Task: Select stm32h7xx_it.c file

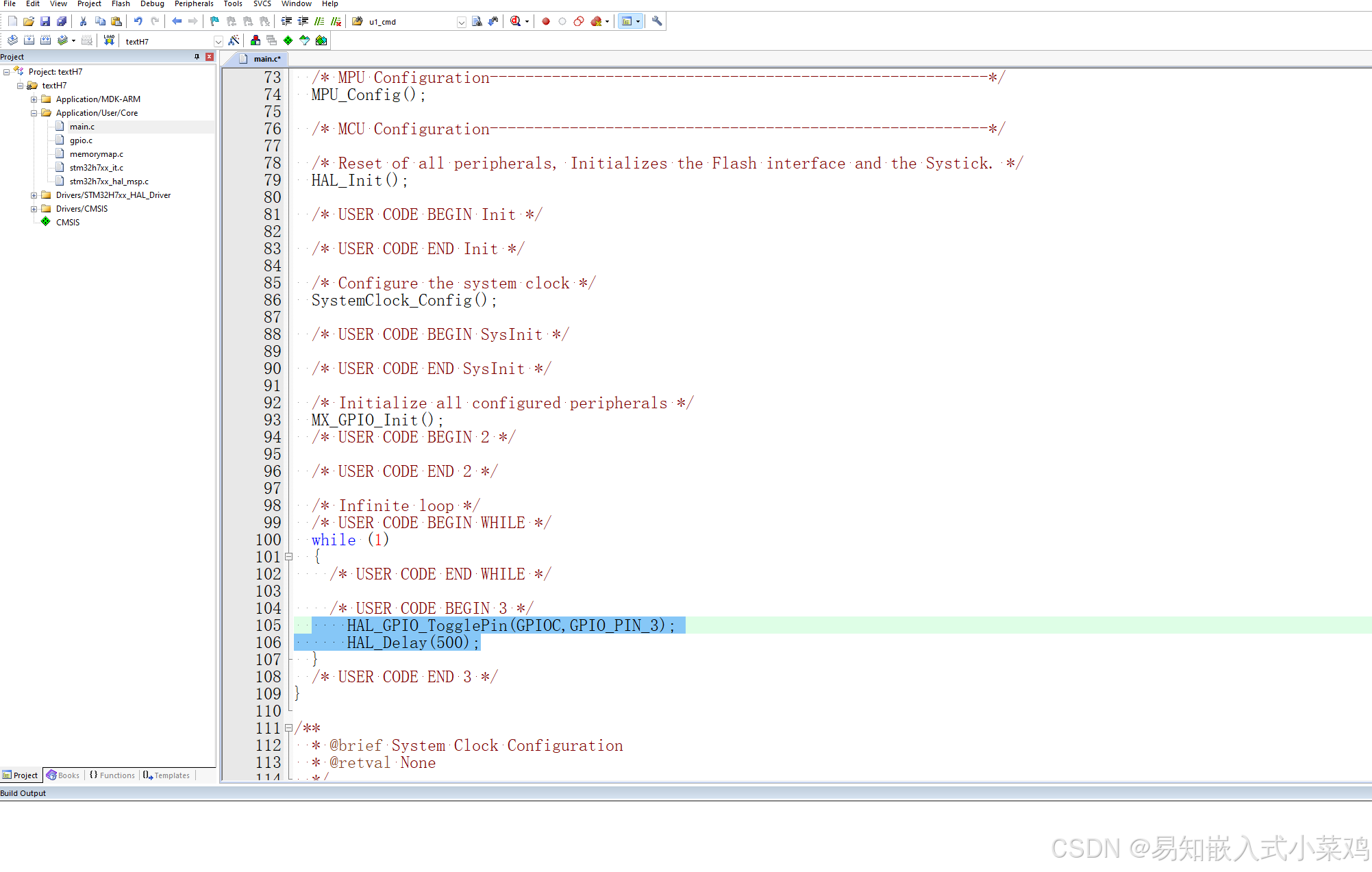Action: tap(96, 168)
